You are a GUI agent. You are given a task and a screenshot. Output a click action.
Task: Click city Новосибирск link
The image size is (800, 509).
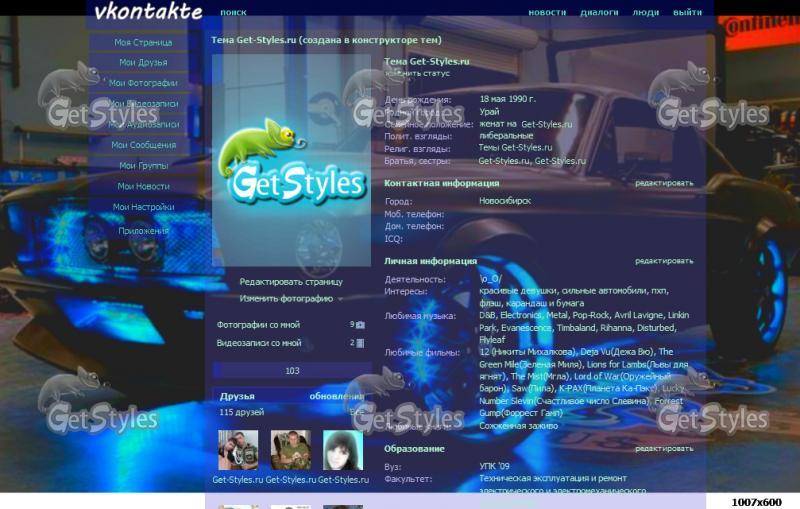505,201
